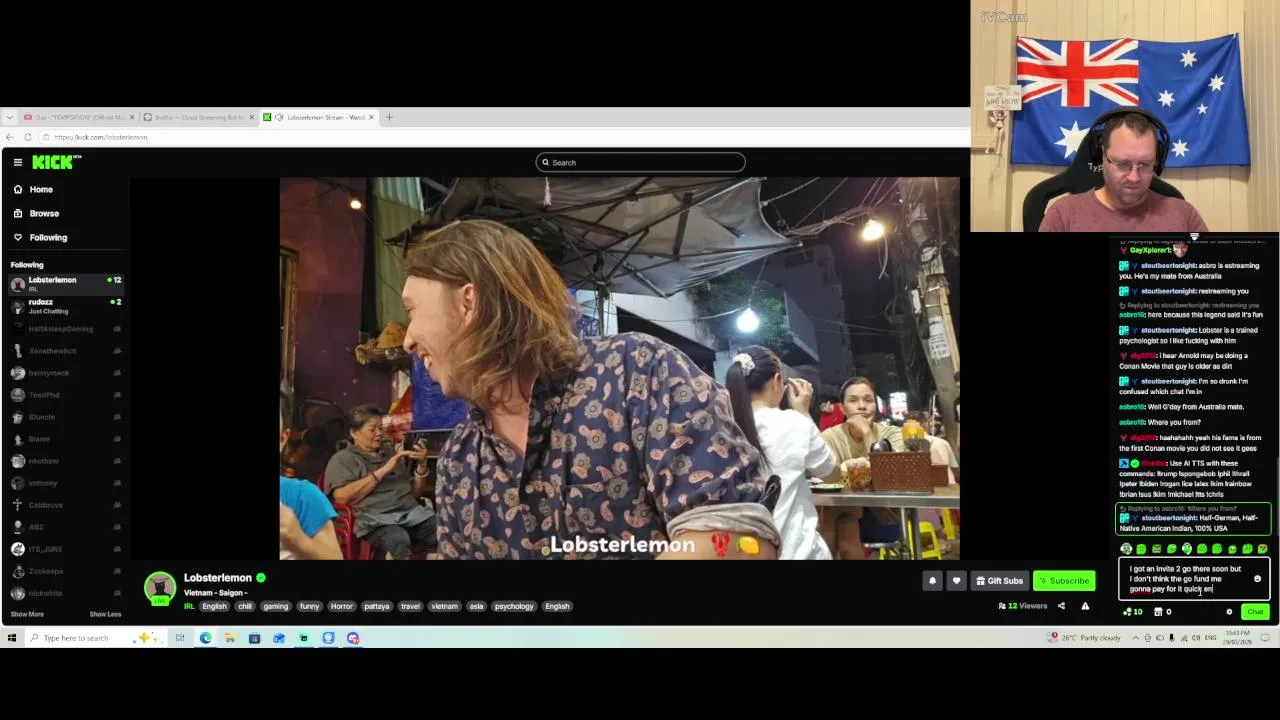Click the Horror tag

click(x=342, y=606)
